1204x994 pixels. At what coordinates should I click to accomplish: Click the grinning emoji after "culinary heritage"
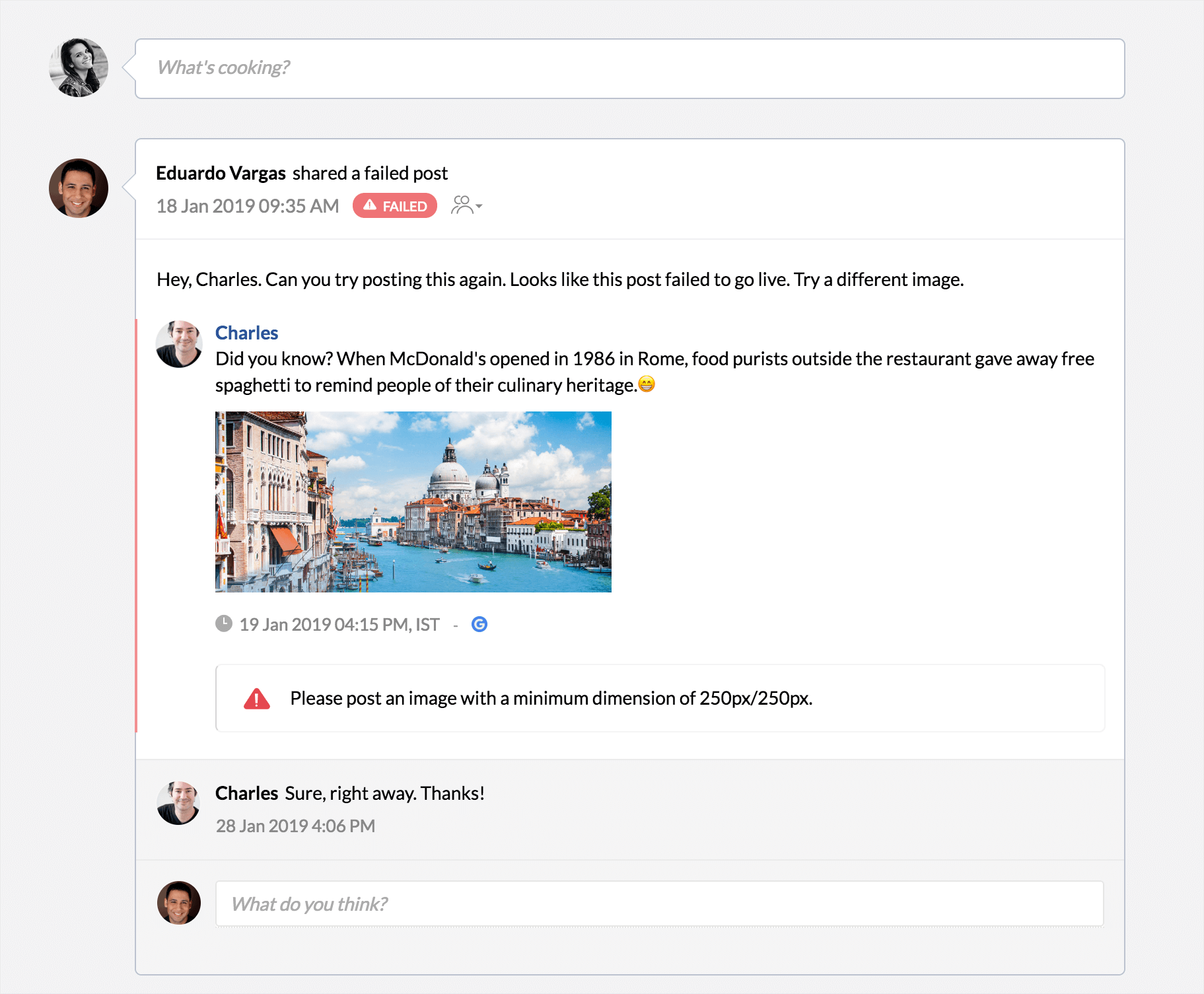click(x=647, y=384)
